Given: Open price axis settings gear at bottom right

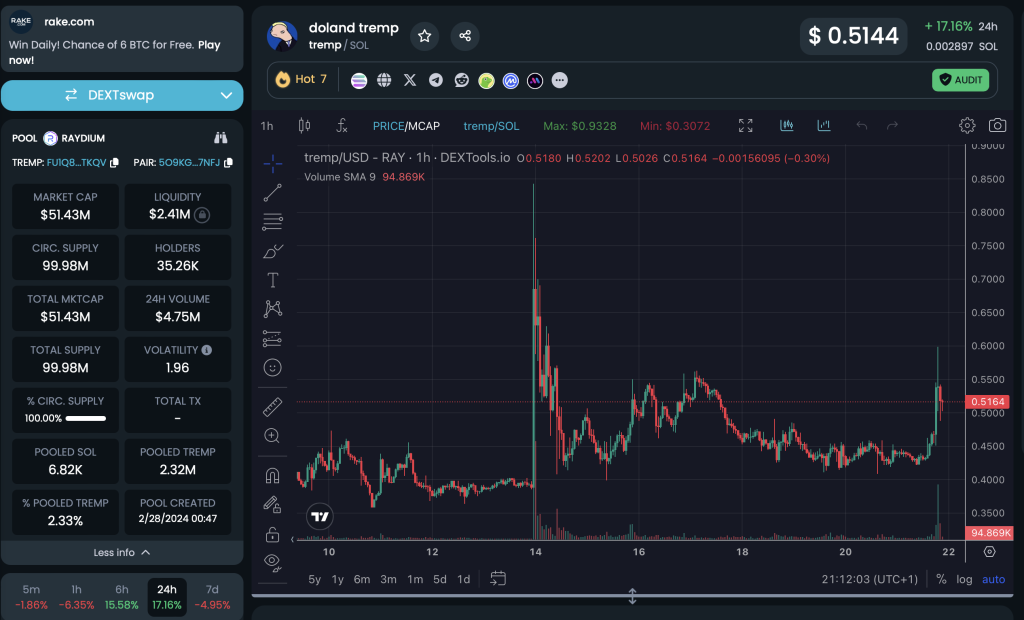Looking at the screenshot, I should 989,552.
